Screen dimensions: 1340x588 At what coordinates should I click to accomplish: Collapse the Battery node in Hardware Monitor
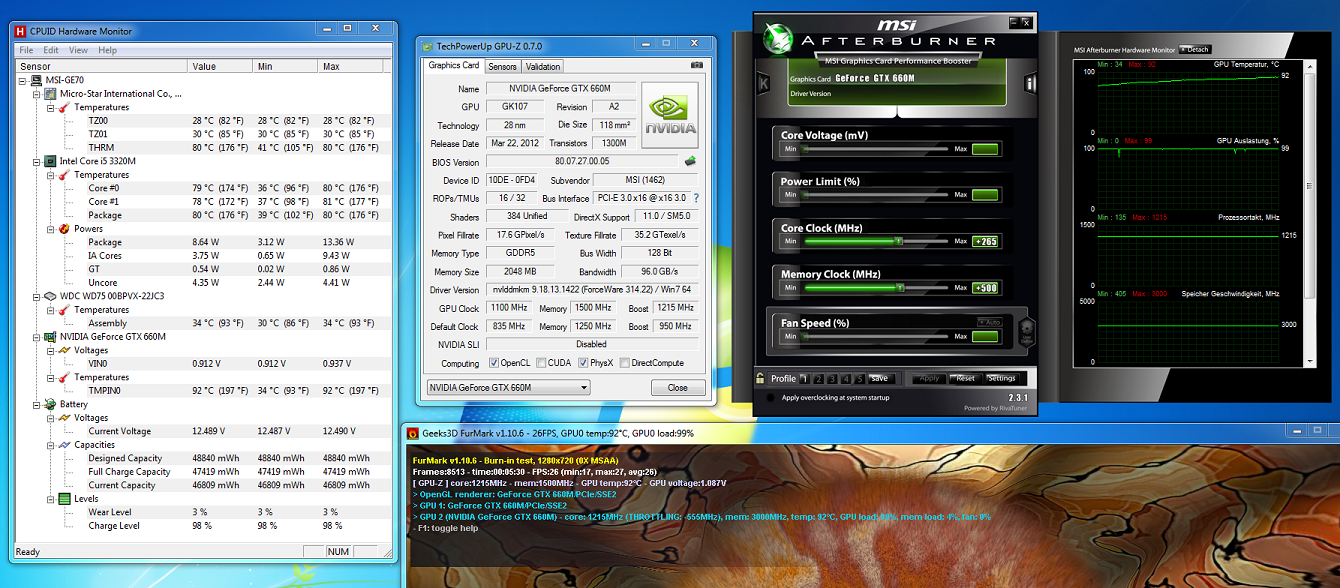[x=36, y=405]
